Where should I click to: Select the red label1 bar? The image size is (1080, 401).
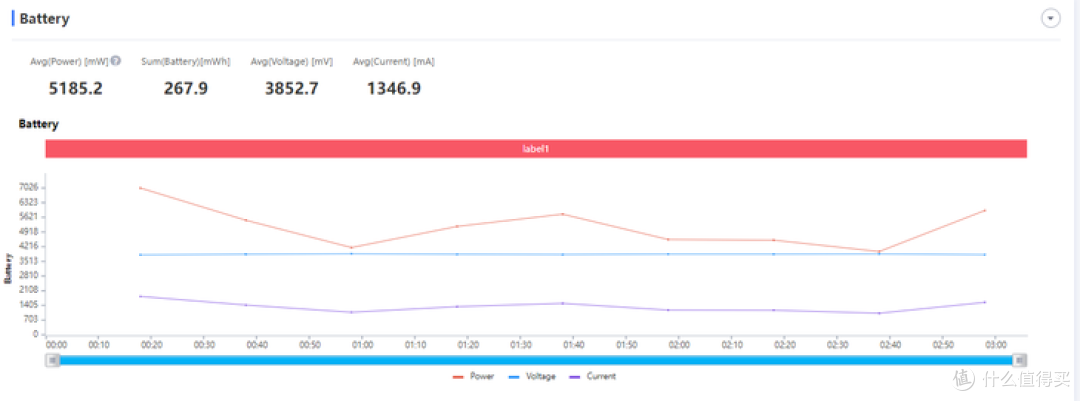click(x=536, y=149)
